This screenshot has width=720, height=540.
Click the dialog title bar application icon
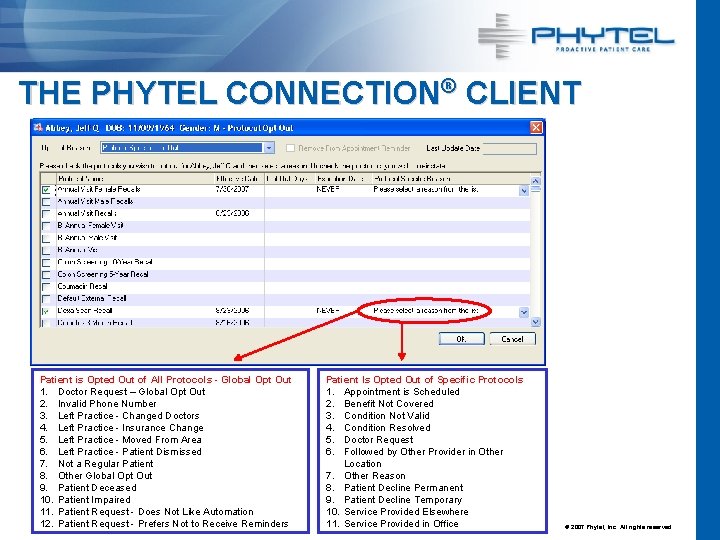[38, 128]
